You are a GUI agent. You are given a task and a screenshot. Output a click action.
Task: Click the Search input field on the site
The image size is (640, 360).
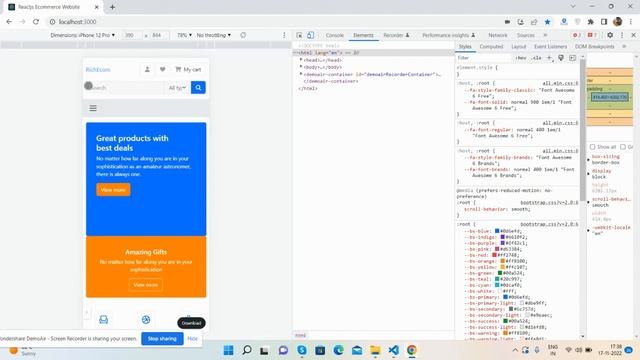124,87
